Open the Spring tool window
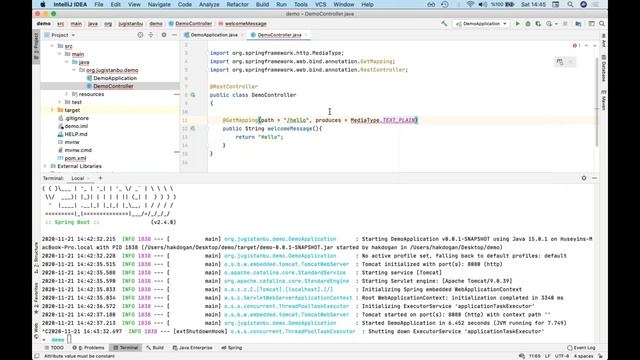 point(231,348)
